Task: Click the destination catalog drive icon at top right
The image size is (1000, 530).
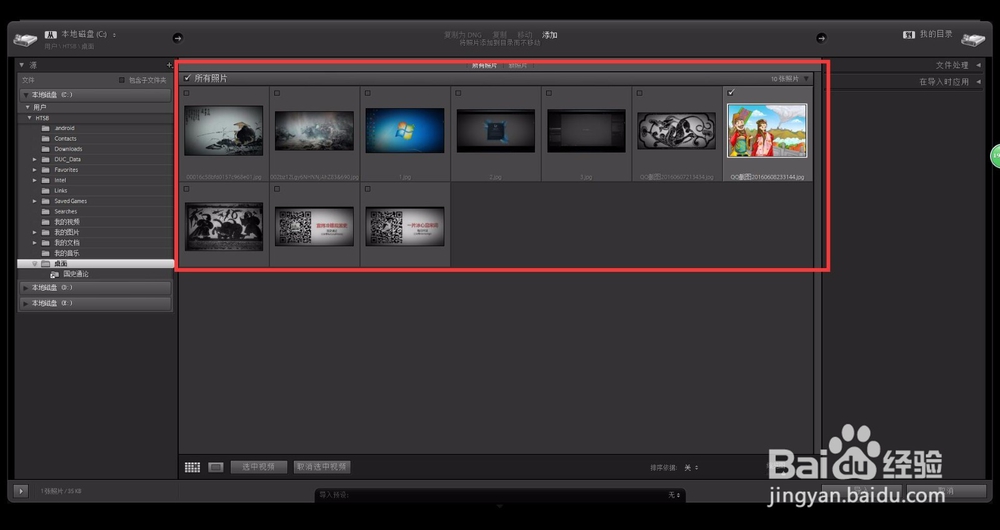Action: coord(973,40)
